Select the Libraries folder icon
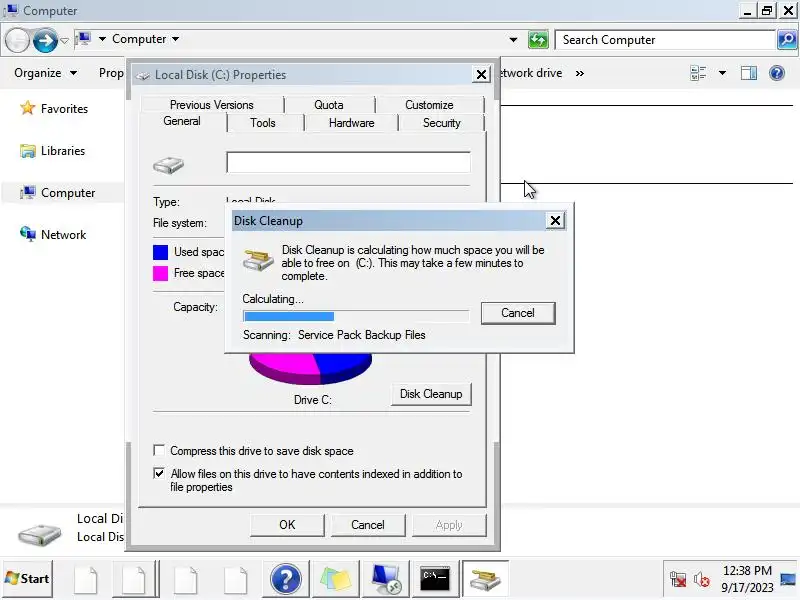This screenshot has width=800, height=600. click(28, 151)
